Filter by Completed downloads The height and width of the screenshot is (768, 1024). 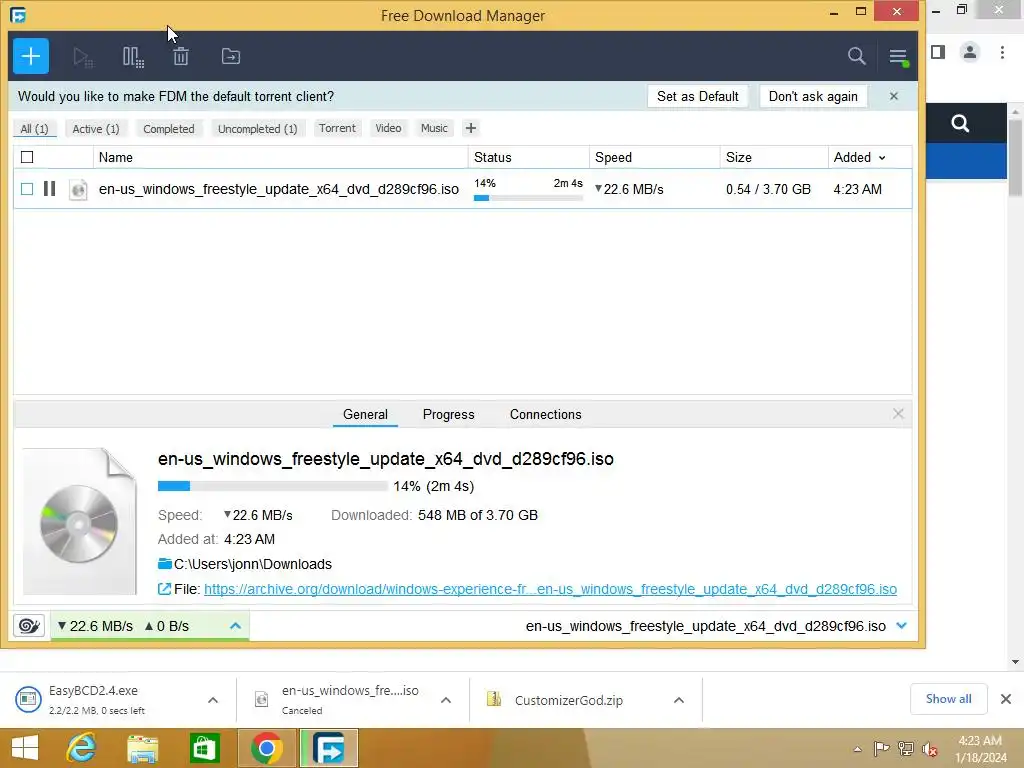coord(168,129)
